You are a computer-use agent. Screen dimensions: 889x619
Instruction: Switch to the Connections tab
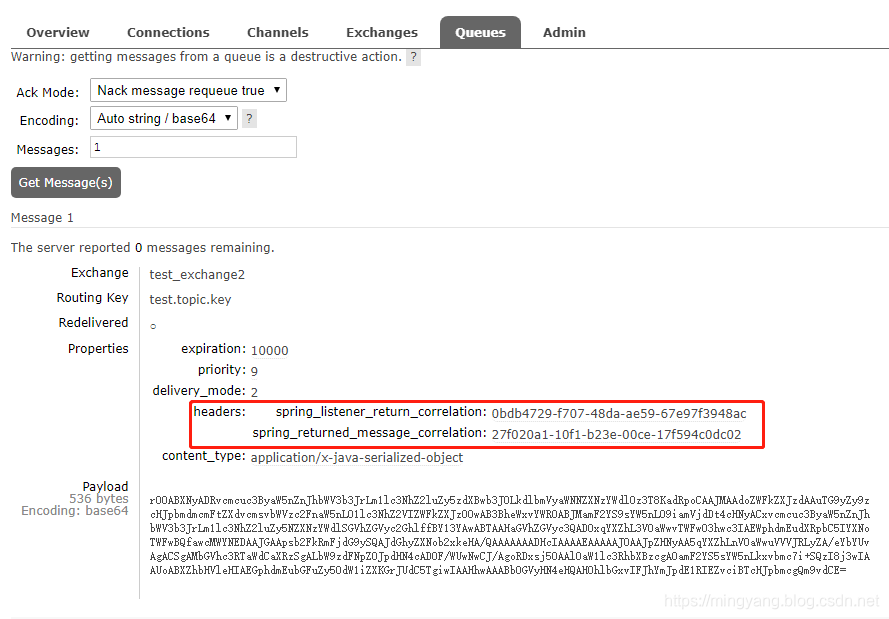pos(167,32)
